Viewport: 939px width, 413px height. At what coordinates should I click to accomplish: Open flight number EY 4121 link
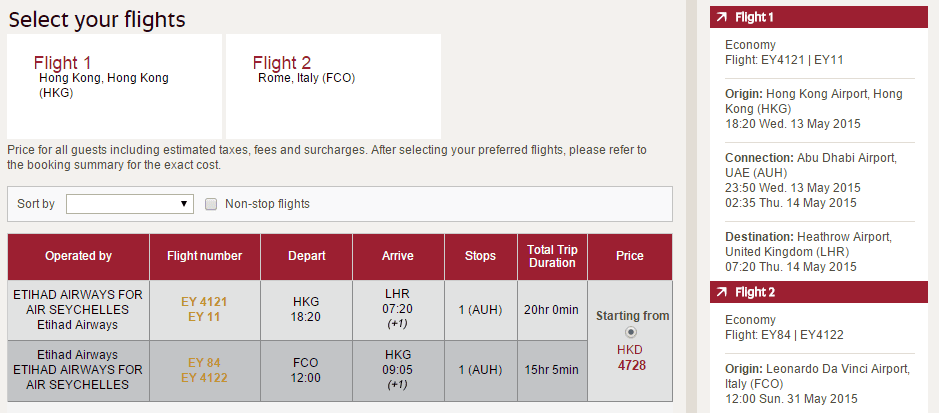(204, 301)
